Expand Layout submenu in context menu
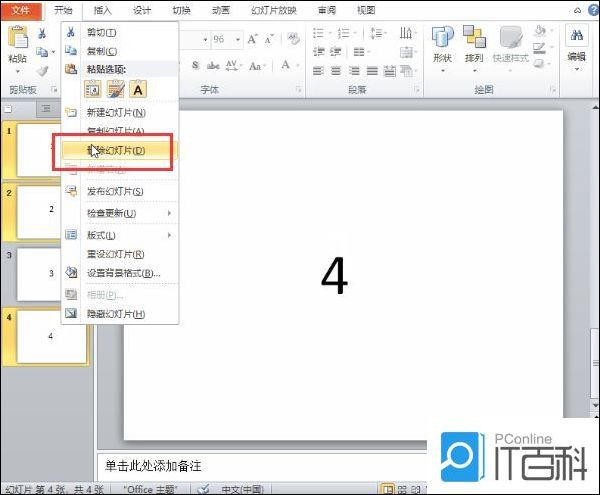600x495 pixels. (120, 235)
